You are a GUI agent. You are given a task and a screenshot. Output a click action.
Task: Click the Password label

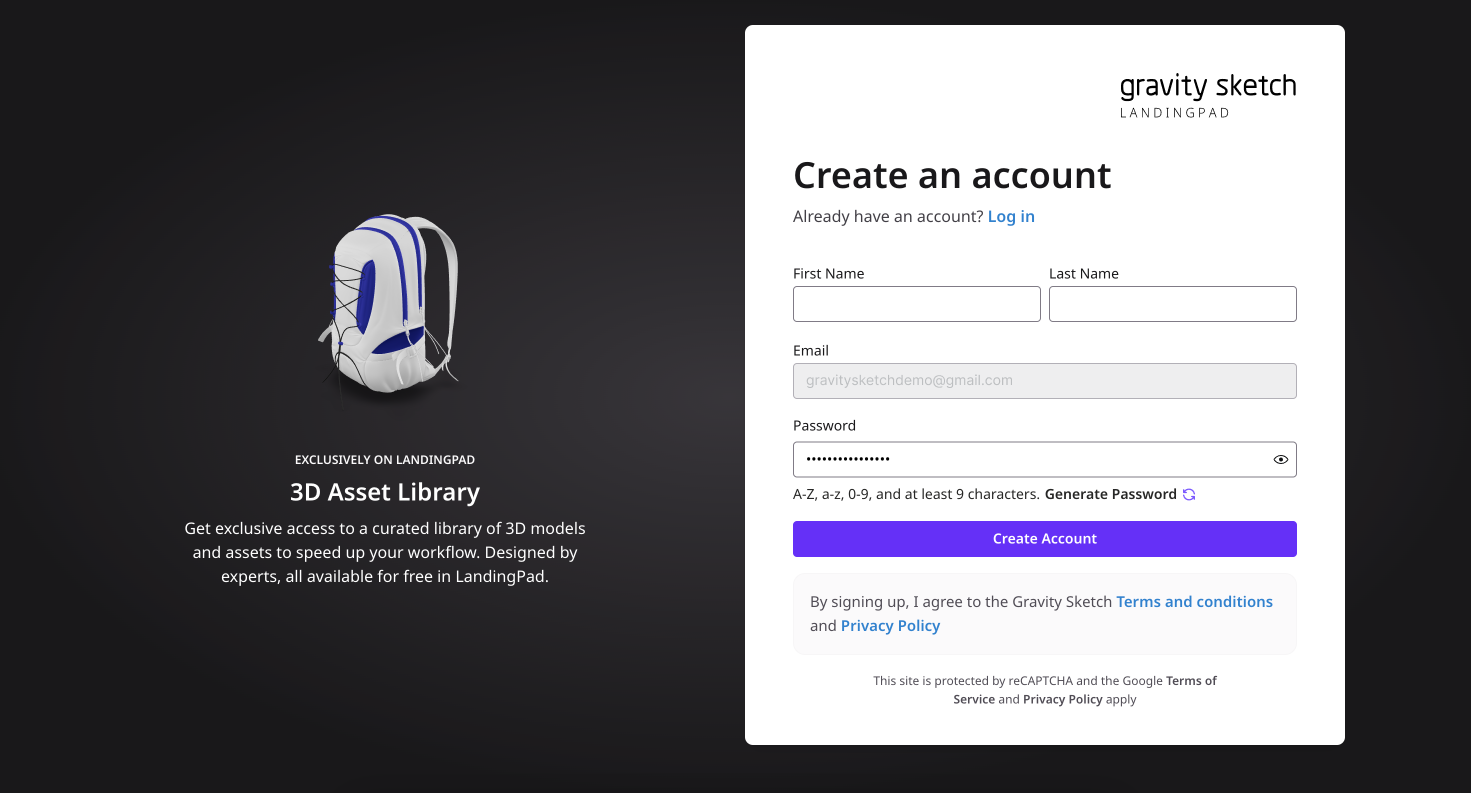coord(824,426)
